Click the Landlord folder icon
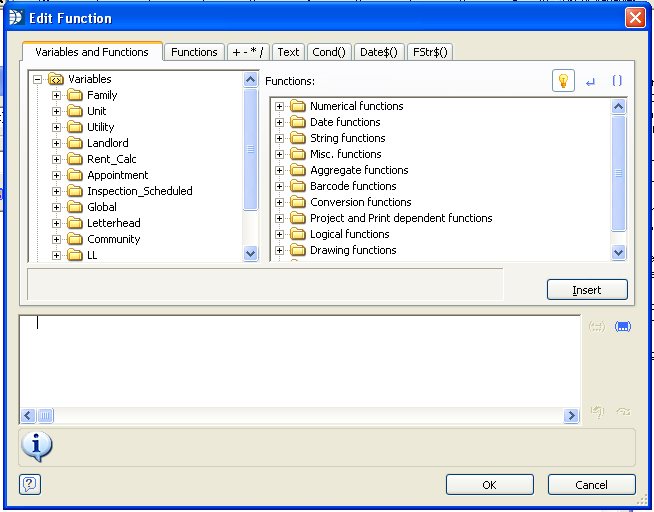 pos(75,143)
